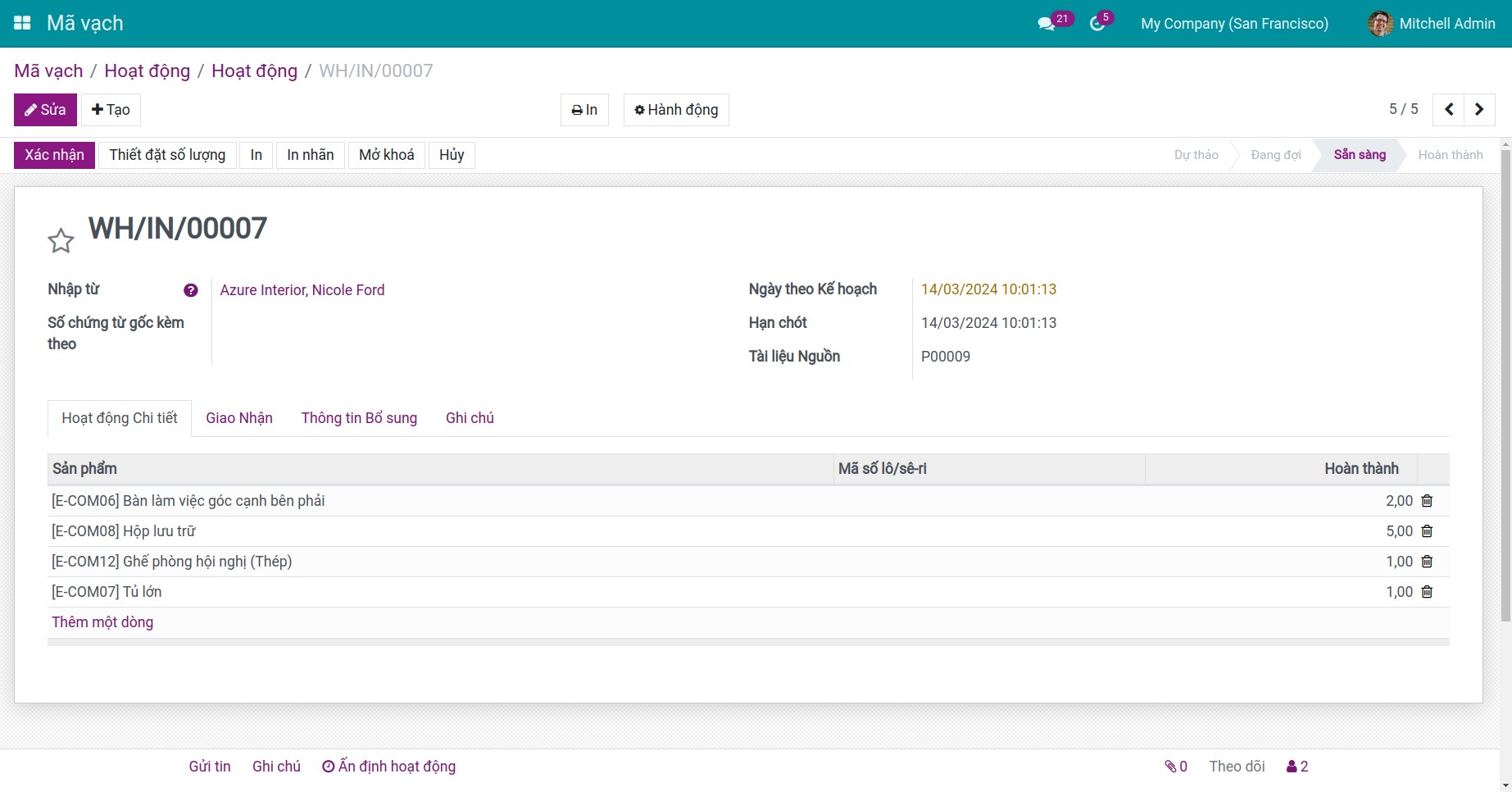The width and height of the screenshot is (1512, 792).
Task: Open the Hành động actions dropdown
Action: [x=676, y=110]
